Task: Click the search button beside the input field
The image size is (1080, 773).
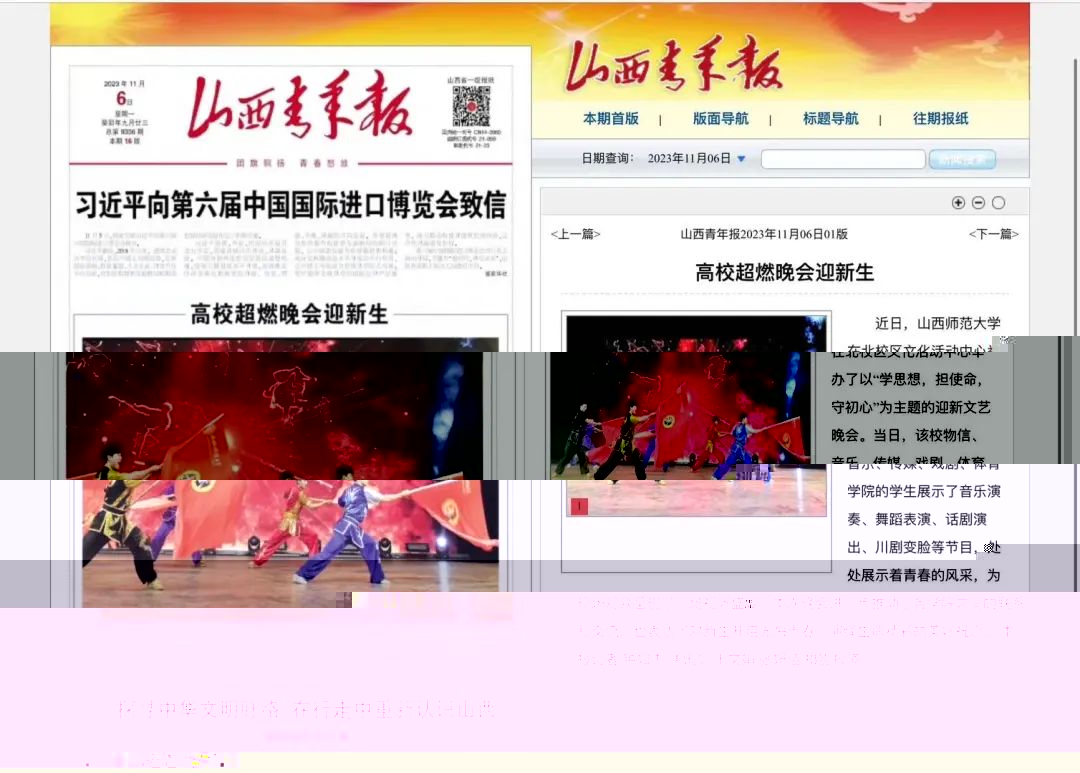Action: (962, 159)
